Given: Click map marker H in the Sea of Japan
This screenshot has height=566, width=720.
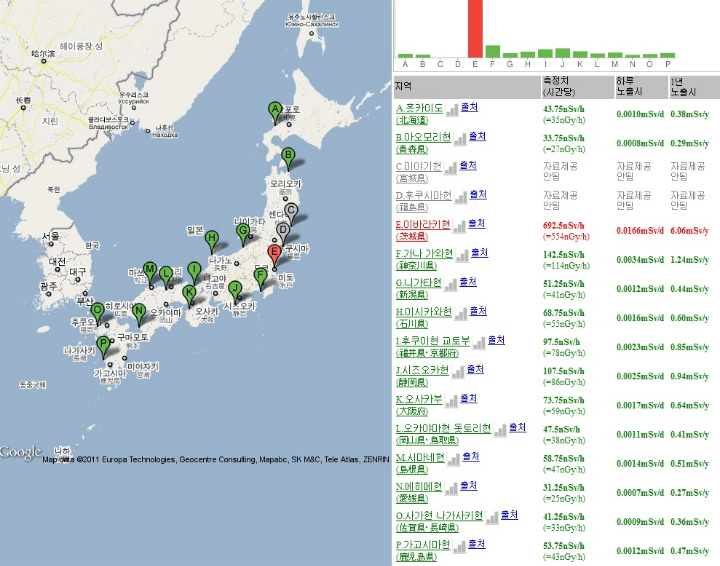Looking at the screenshot, I should click(x=211, y=239).
